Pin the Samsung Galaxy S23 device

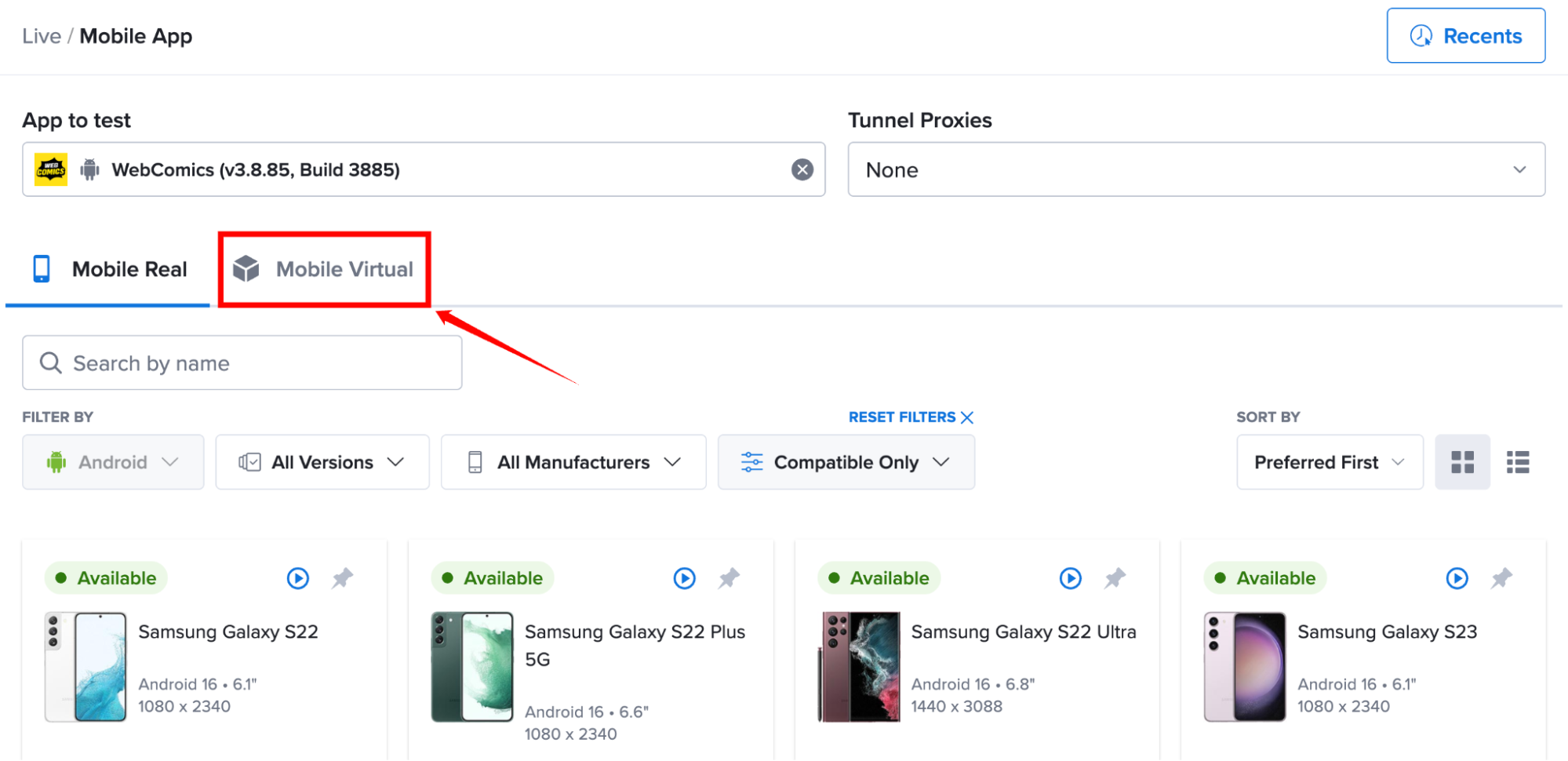coord(1501,578)
